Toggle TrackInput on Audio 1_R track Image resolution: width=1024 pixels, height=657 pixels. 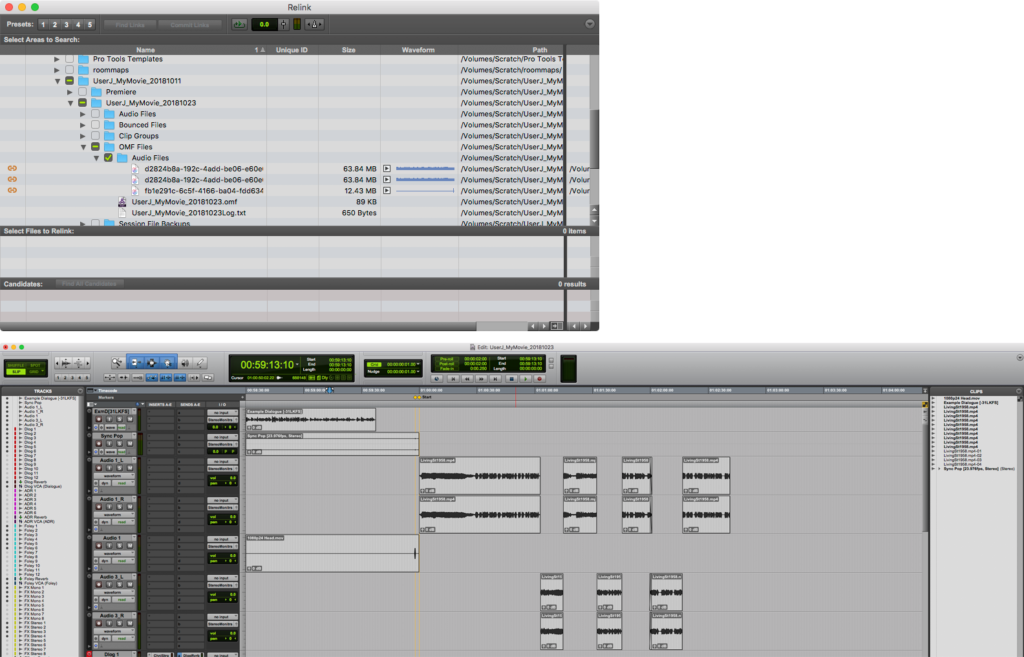pyautogui.click(x=109, y=506)
